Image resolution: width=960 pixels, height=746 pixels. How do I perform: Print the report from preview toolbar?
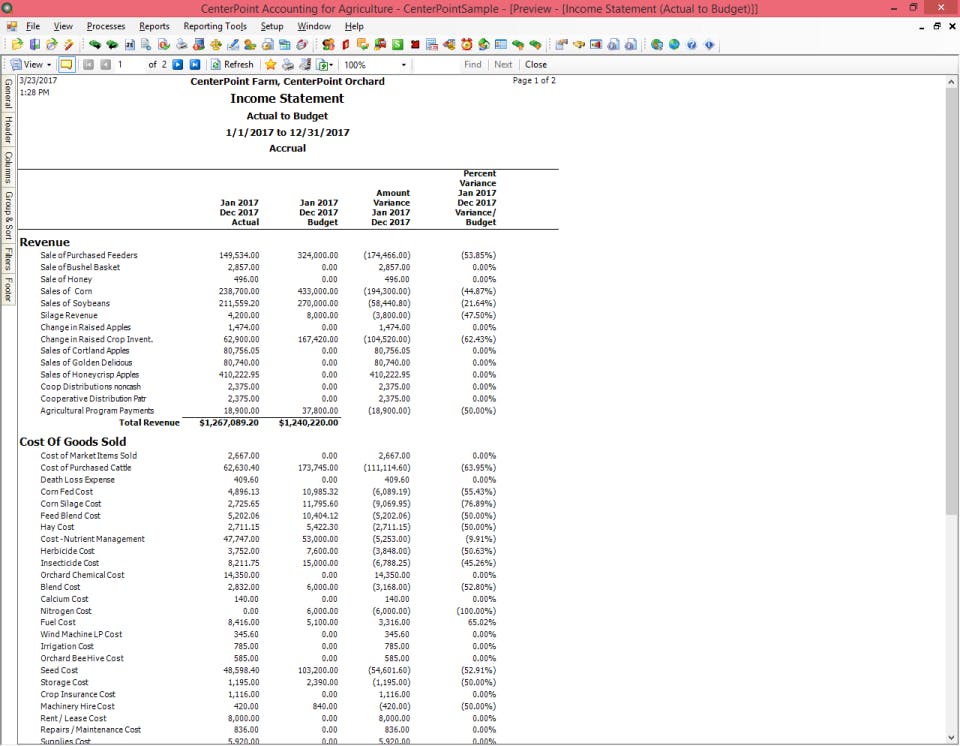(x=286, y=64)
